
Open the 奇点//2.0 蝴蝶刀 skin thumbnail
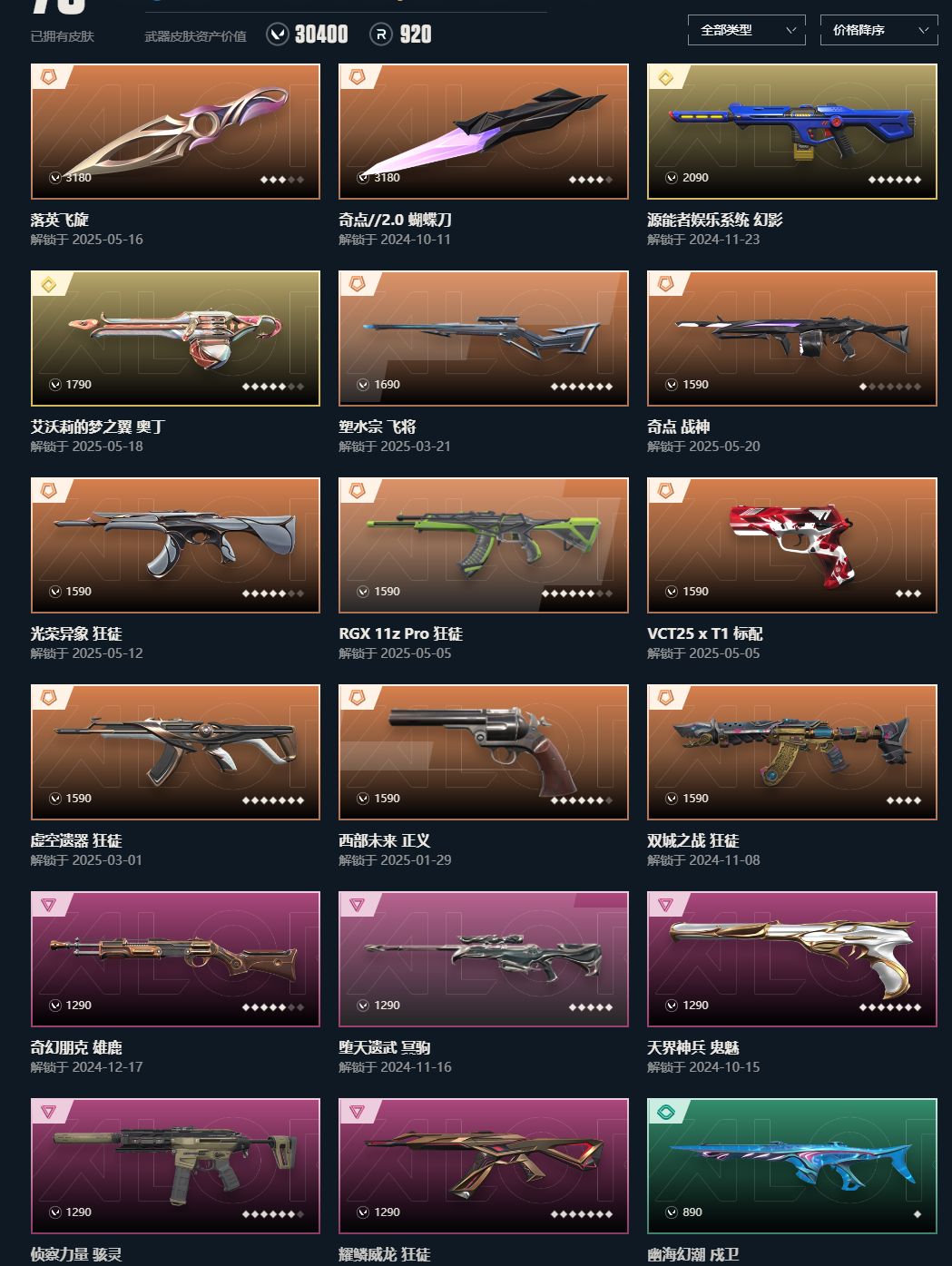tap(484, 132)
